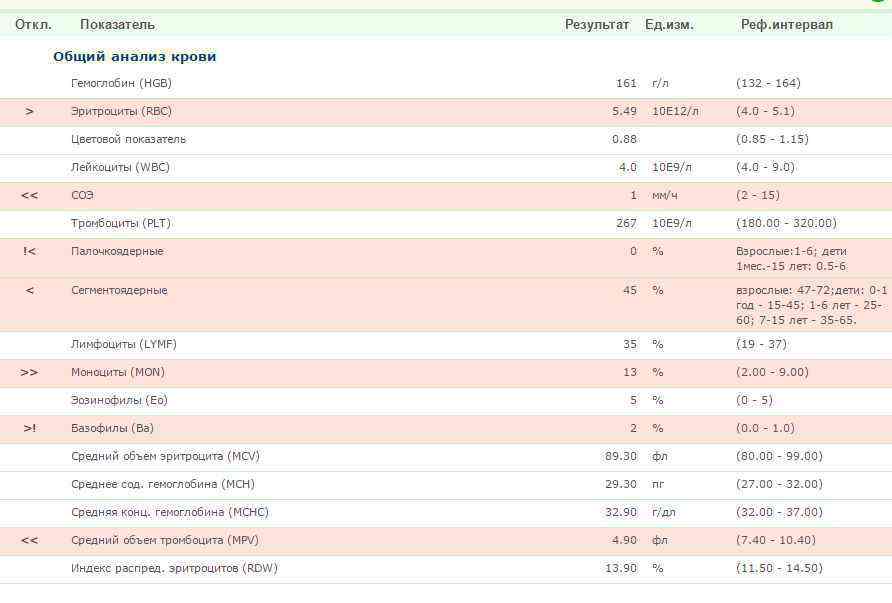Click the "!<" marker next to Палочкоядерные
The width and height of the screenshot is (892, 603).
[x=29, y=251]
